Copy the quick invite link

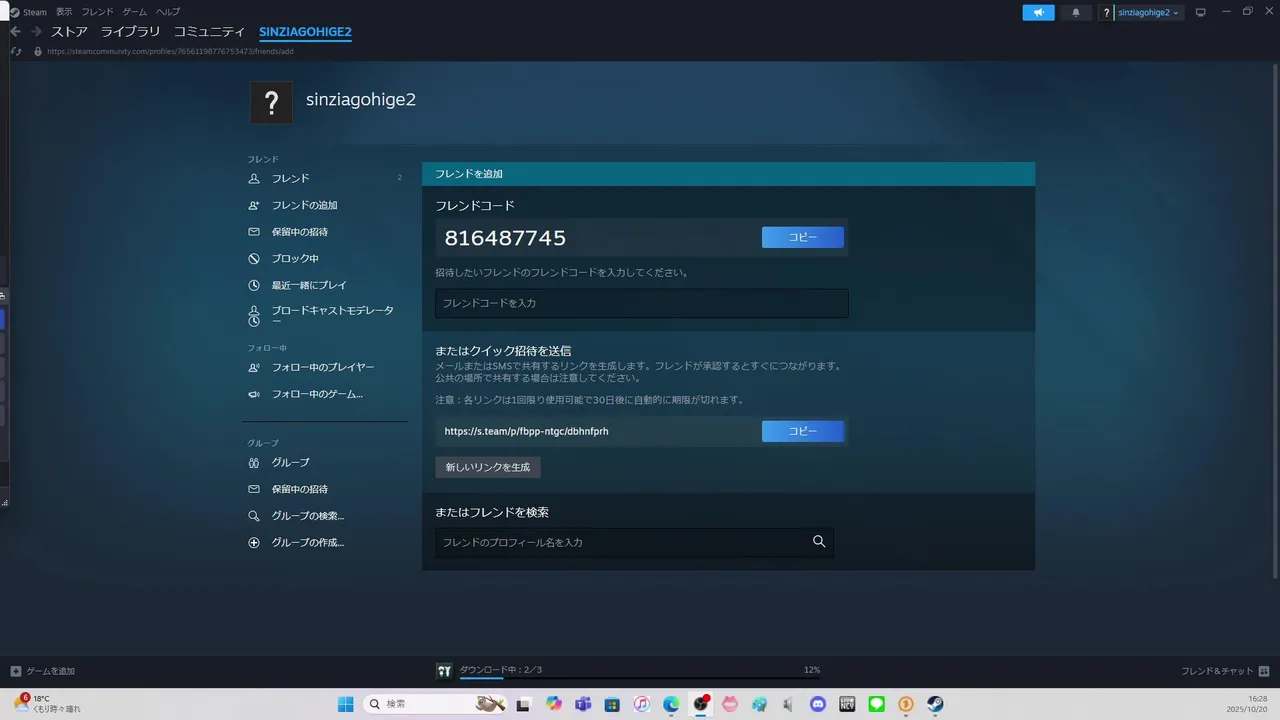tap(803, 431)
